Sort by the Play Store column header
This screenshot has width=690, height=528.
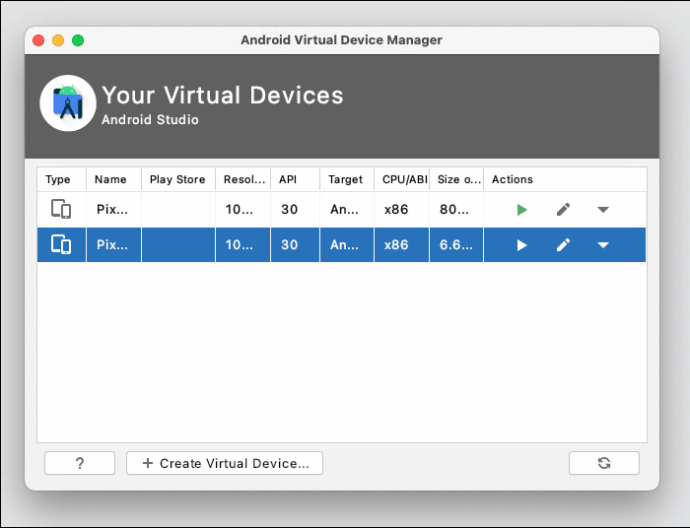click(x=177, y=180)
